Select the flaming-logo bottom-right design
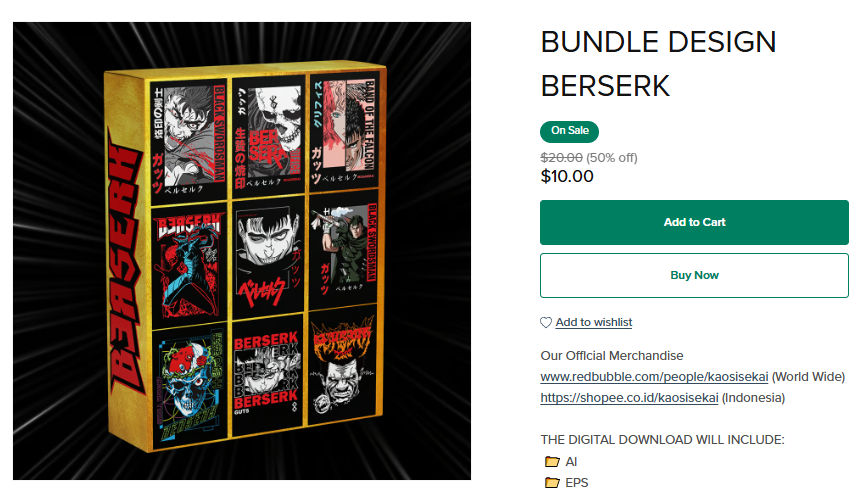Viewport: 859px width, 491px height. click(x=342, y=366)
